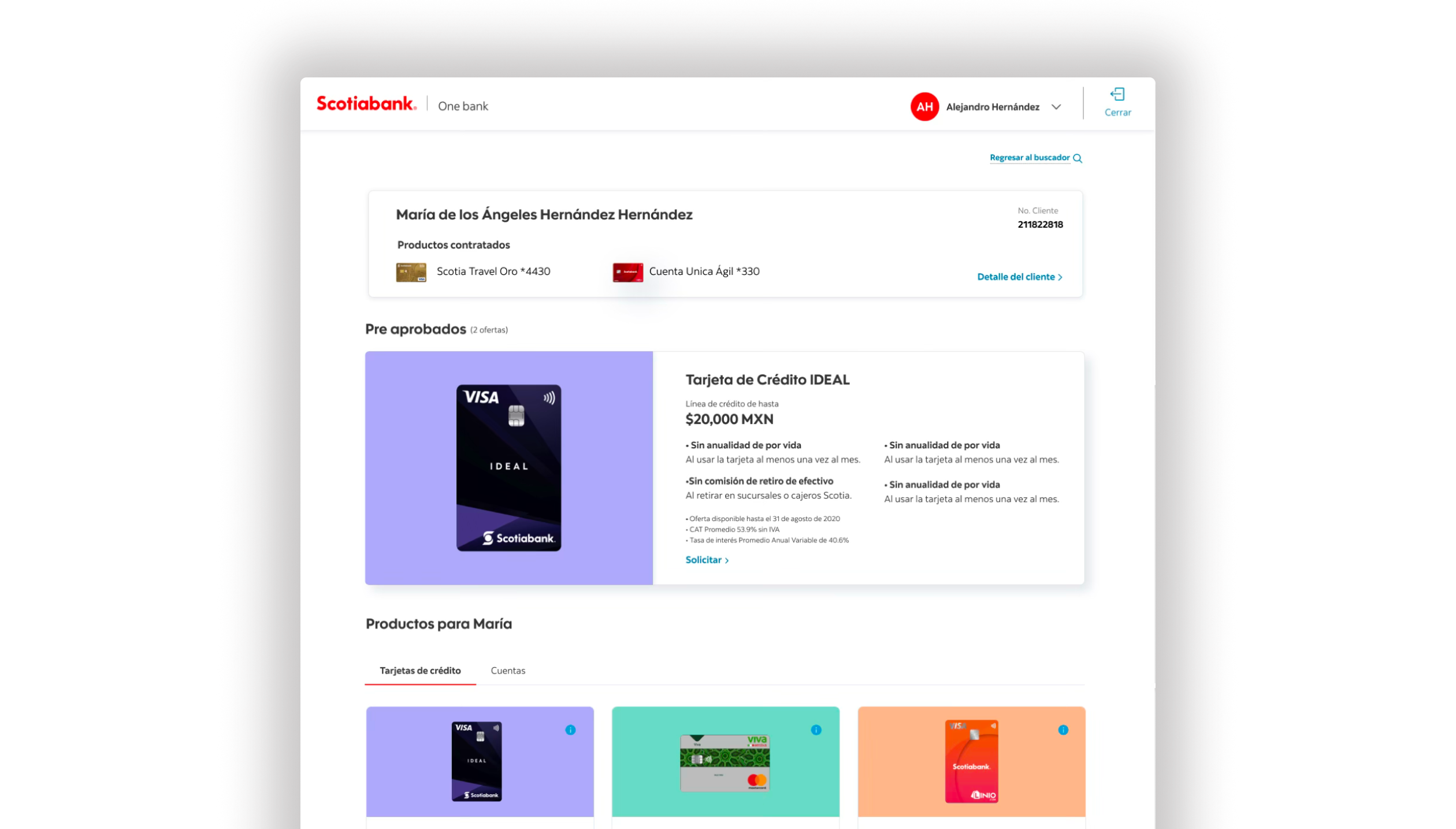Click the Pre aprobados heading
This screenshot has width=1456, height=829.
[415, 329]
